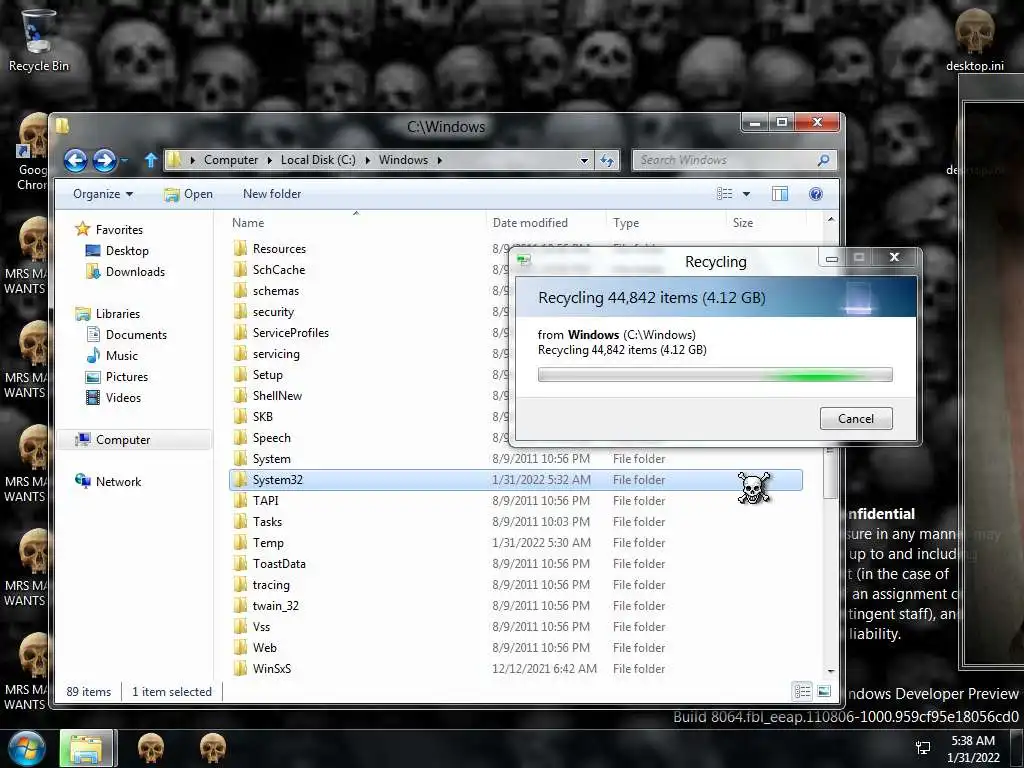The width and height of the screenshot is (1024, 768).
Task: Select the ServiceProfiles folder
Action: 291,332
